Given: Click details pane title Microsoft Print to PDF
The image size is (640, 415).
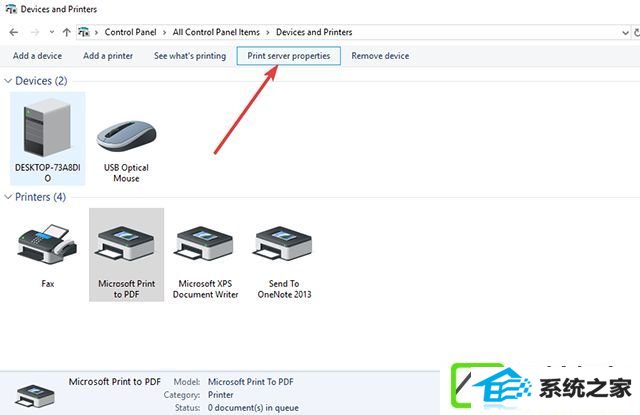Looking at the screenshot, I should click(x=114, y=382).
